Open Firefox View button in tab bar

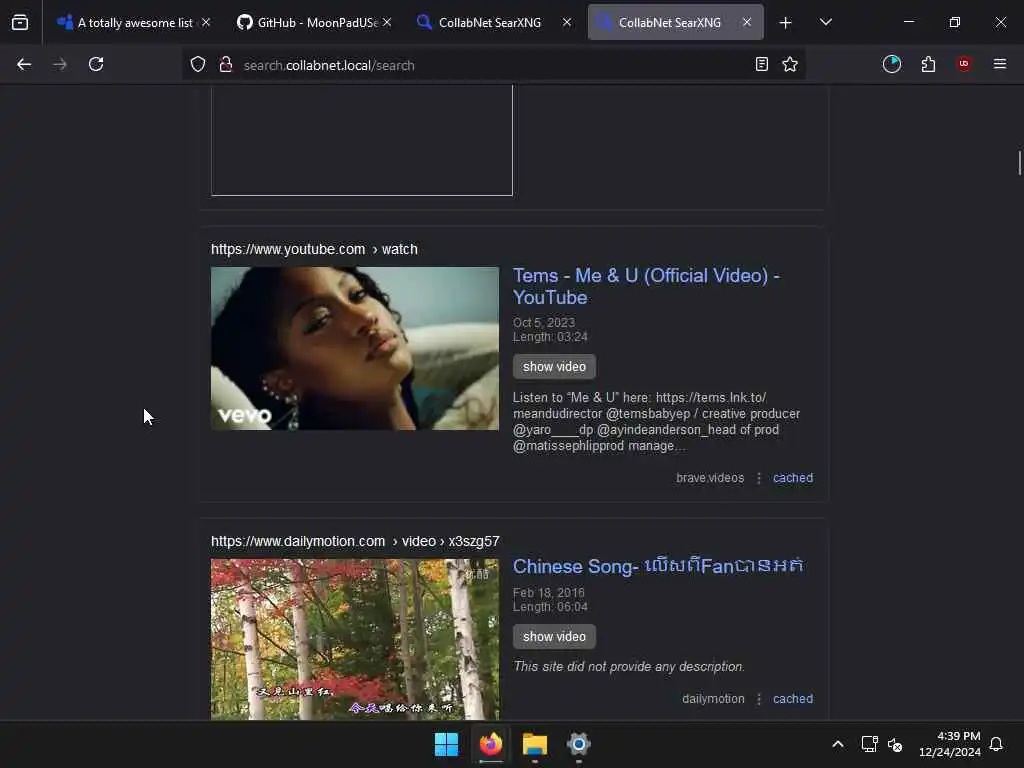20,22
